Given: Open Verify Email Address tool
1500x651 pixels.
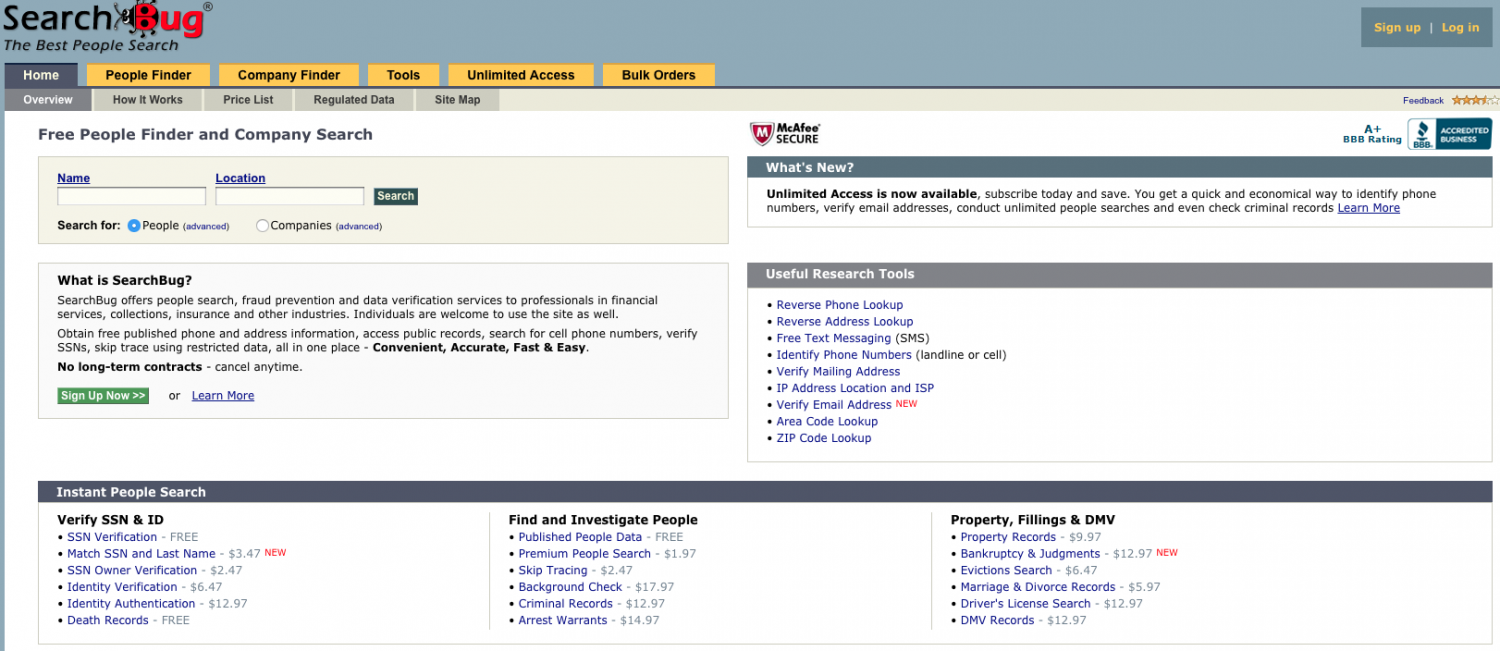Looking at the screenshot, I should (x=834, y=405).
